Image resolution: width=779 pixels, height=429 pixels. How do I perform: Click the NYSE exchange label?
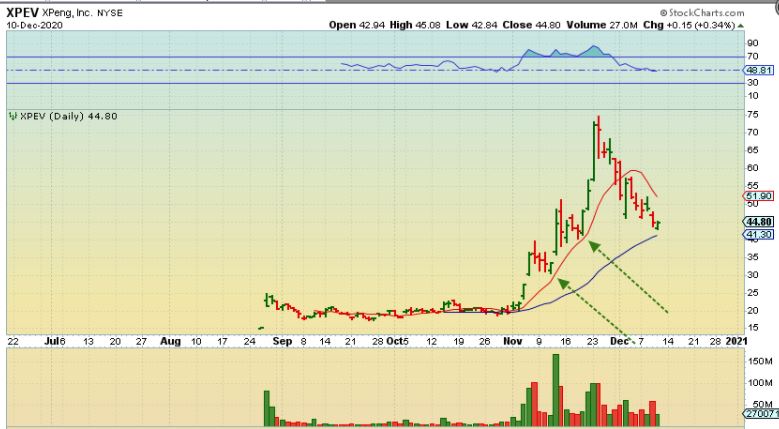pyautogui.click(x=109, y=13)
